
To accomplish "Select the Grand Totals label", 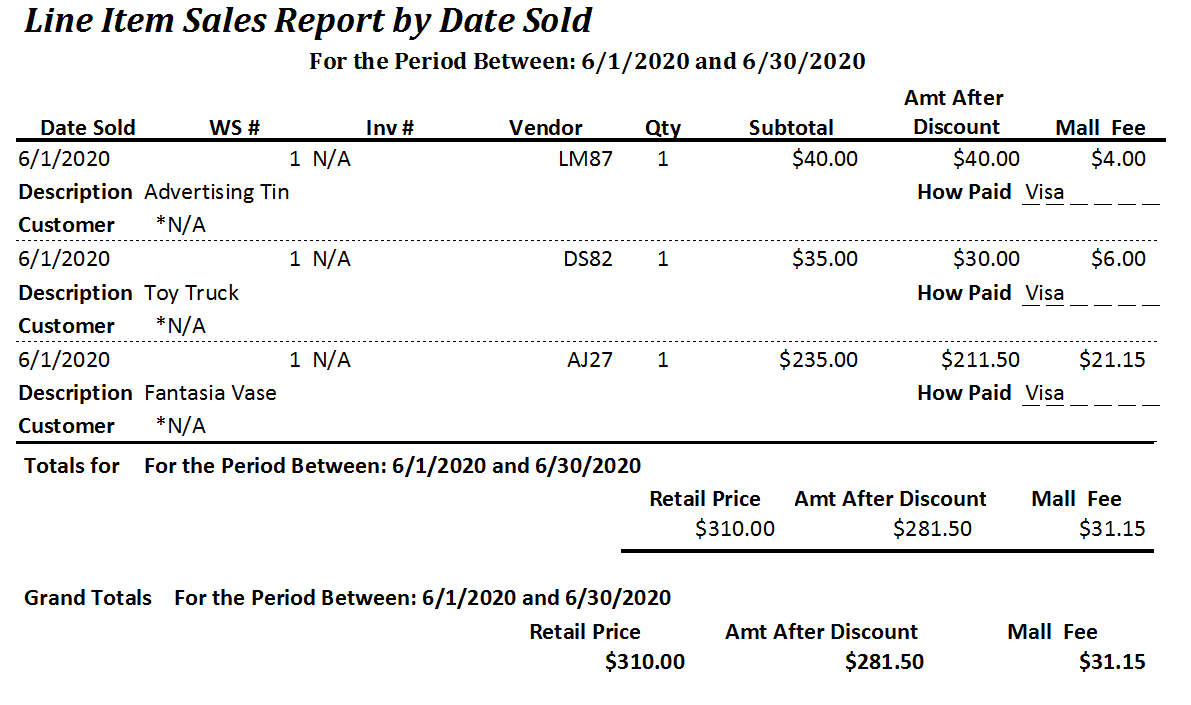I will (88, 598).
